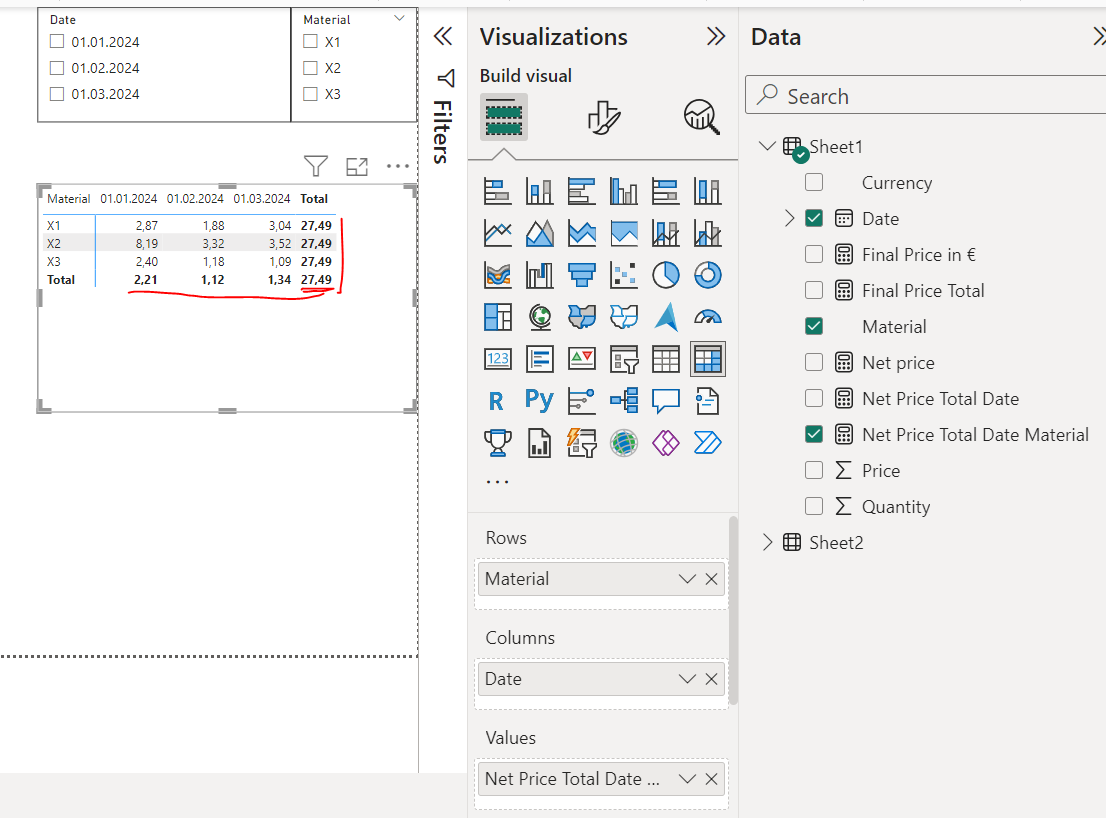
Task: Check the X2 material slicer box
Action: click(310, 68)
